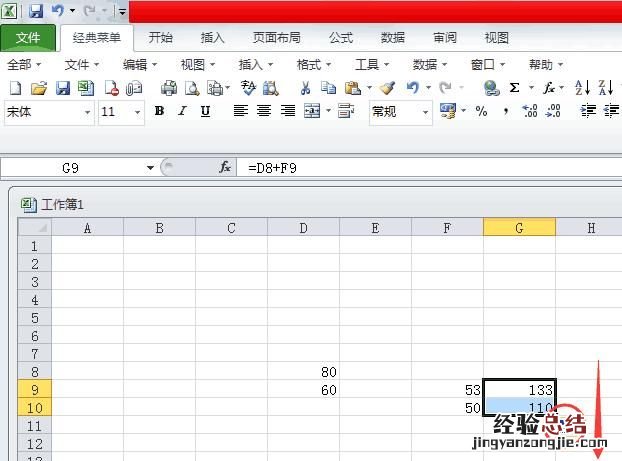Toggle italic formatting

(x=182, y=111)
